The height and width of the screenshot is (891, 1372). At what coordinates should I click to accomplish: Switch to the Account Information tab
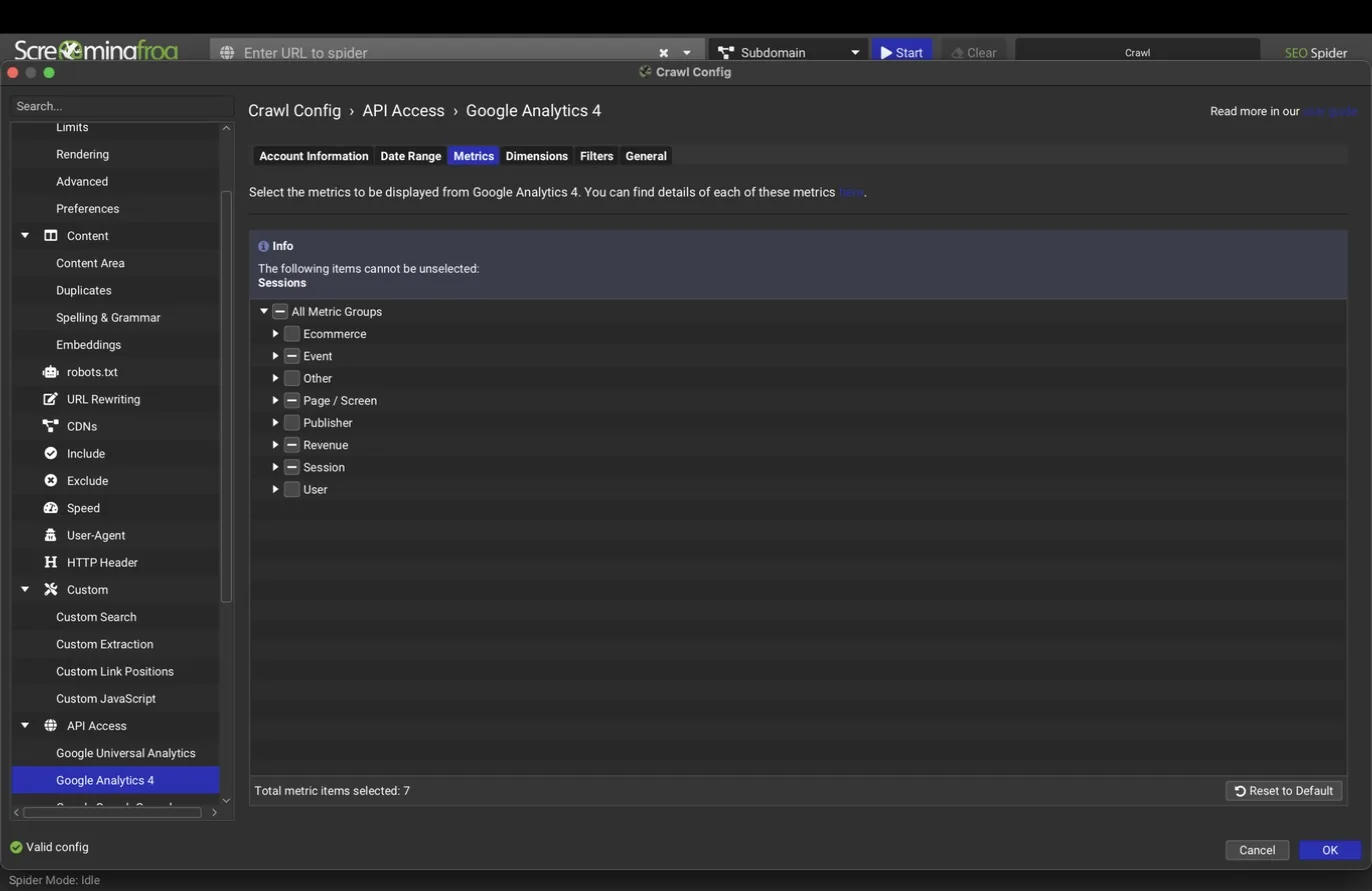click(x=314, y=156)
